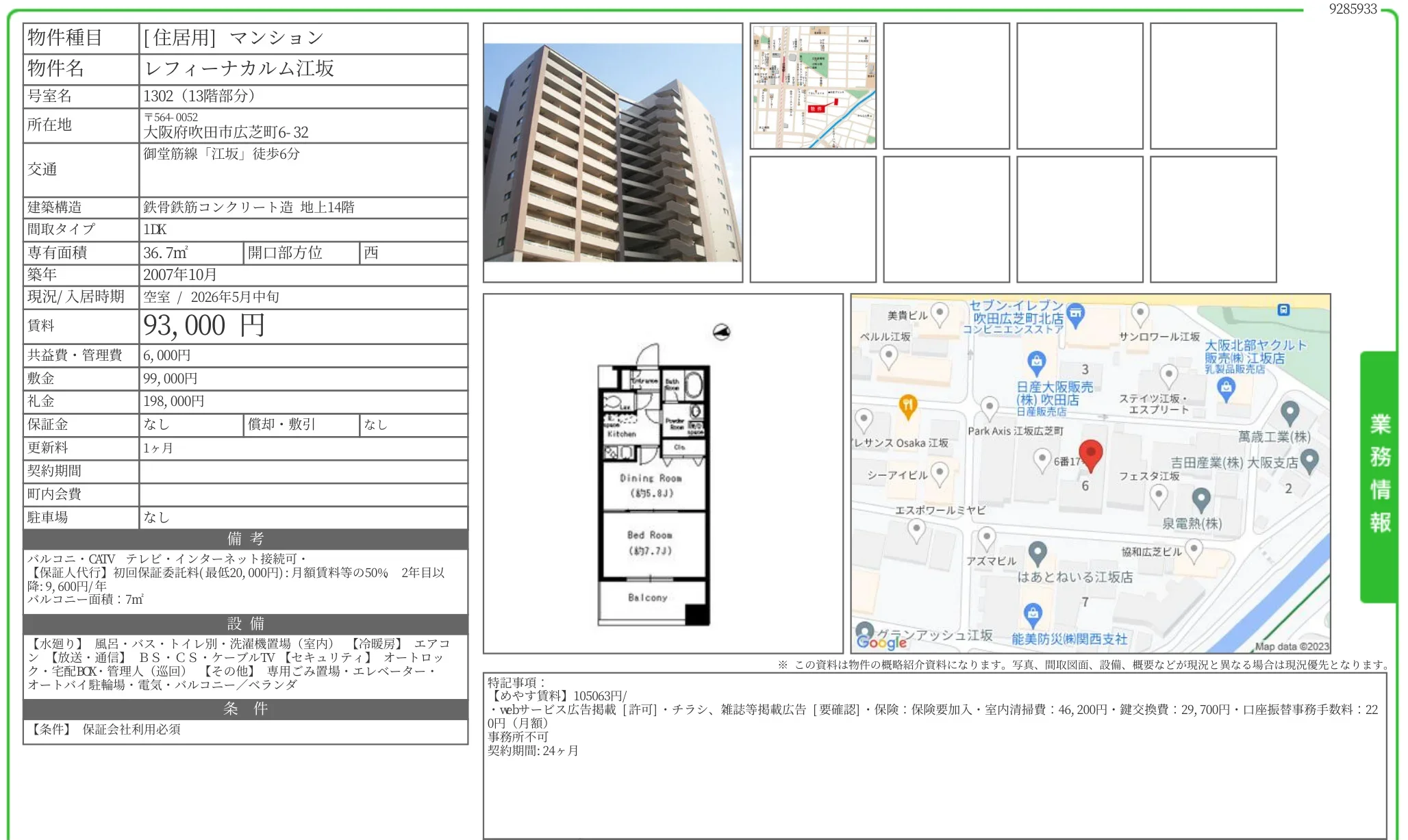Click the first empty thumbnail slot after map
The height and width of the screenshot is (840, 1408).
(946, 86)
